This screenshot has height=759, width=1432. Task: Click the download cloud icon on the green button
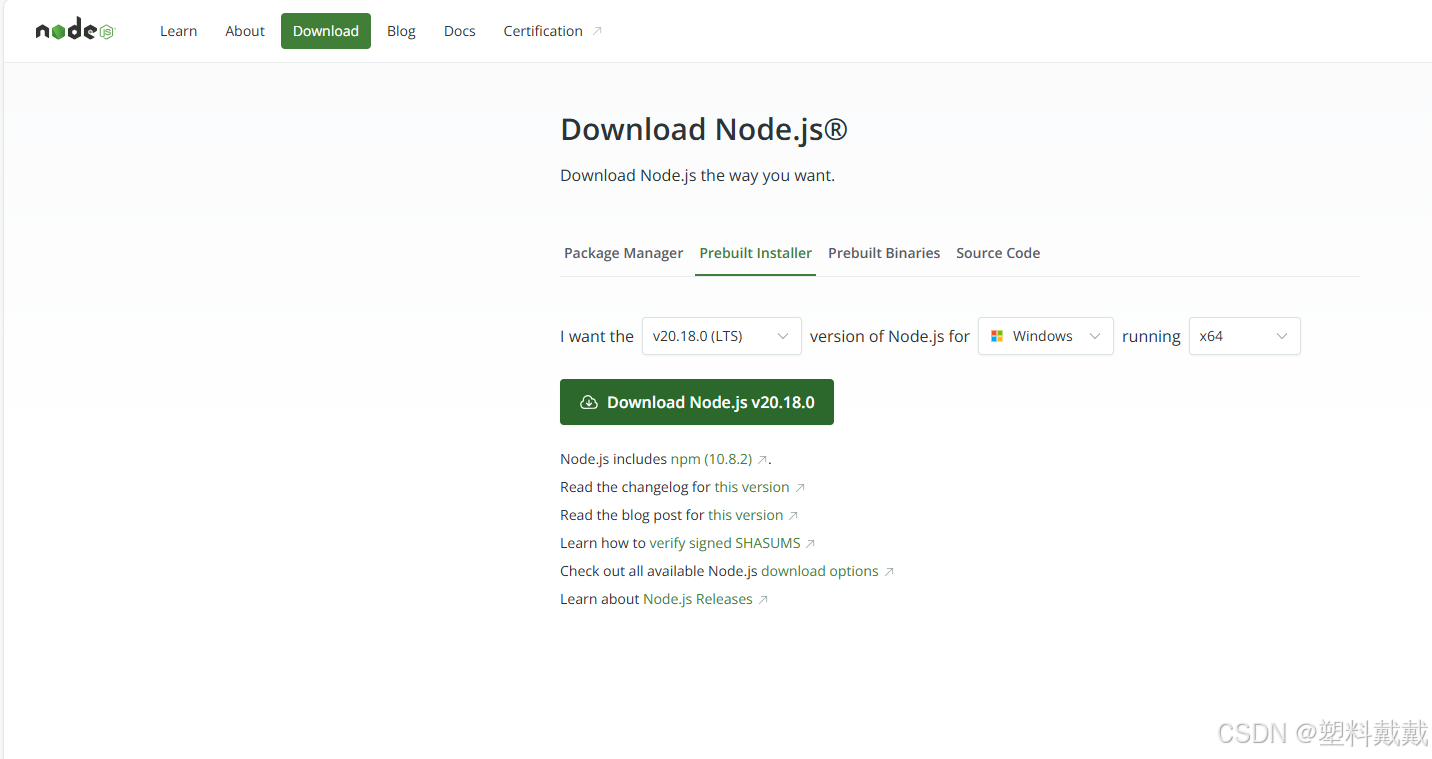click(x=588, y=401)
